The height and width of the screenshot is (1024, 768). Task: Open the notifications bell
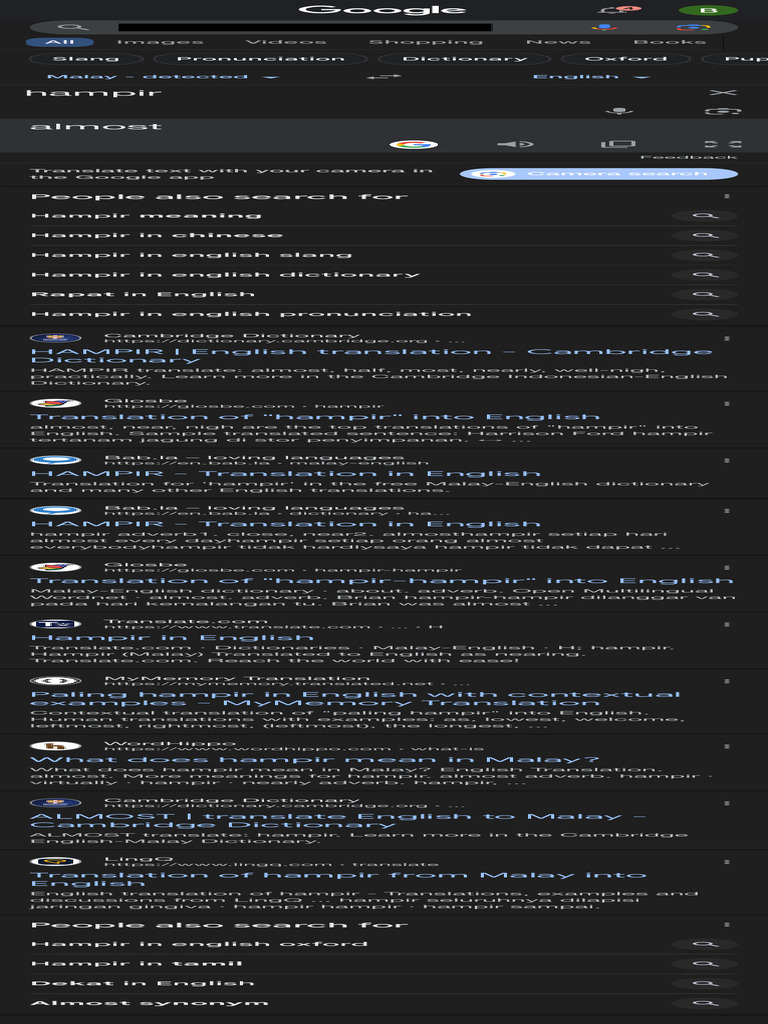pyautogui.click(x=616, y=10)
